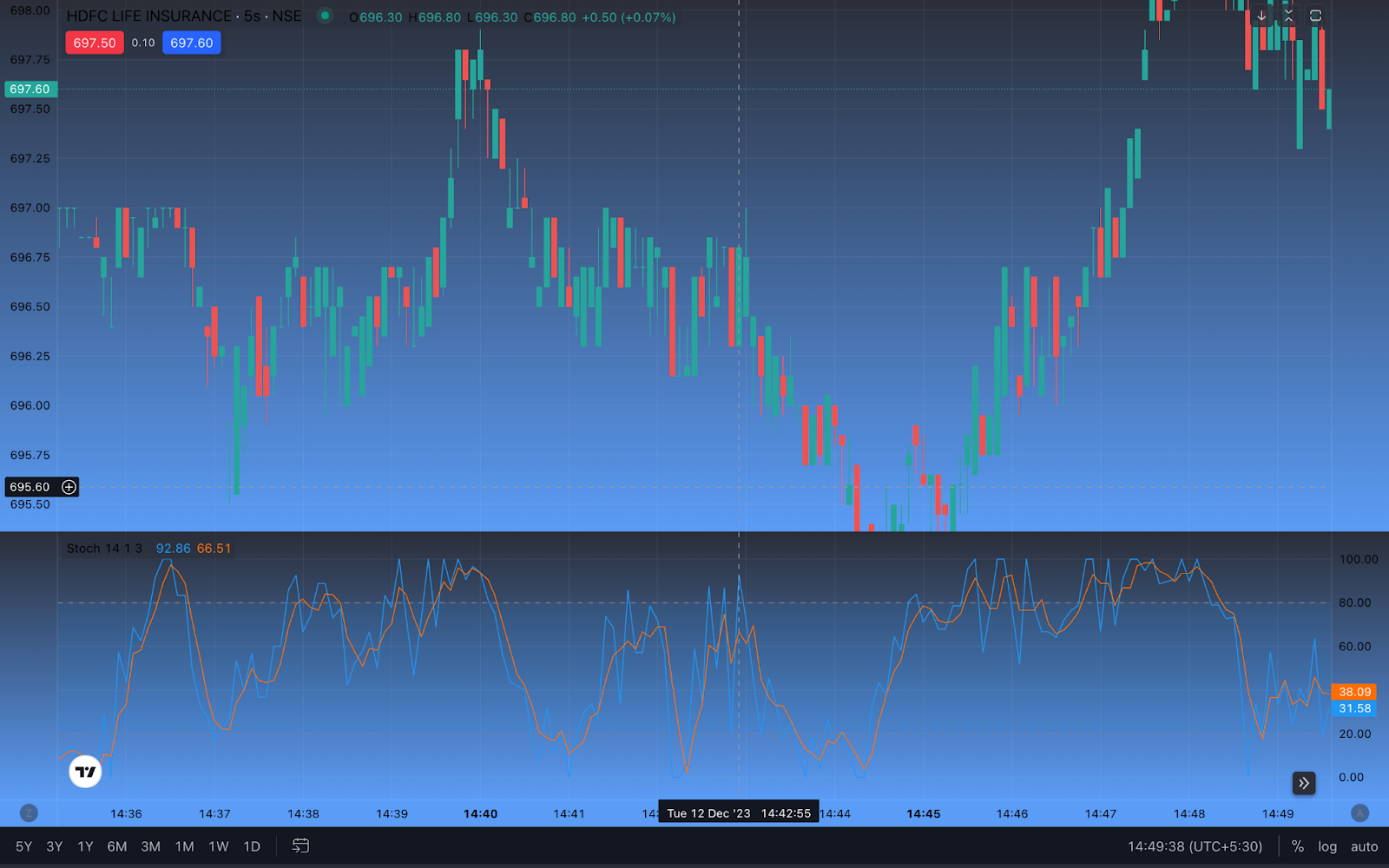Click the 20.00 stochastic axis level
This screenshot has width=1389, height=868.
click(x=1355, y=733)
